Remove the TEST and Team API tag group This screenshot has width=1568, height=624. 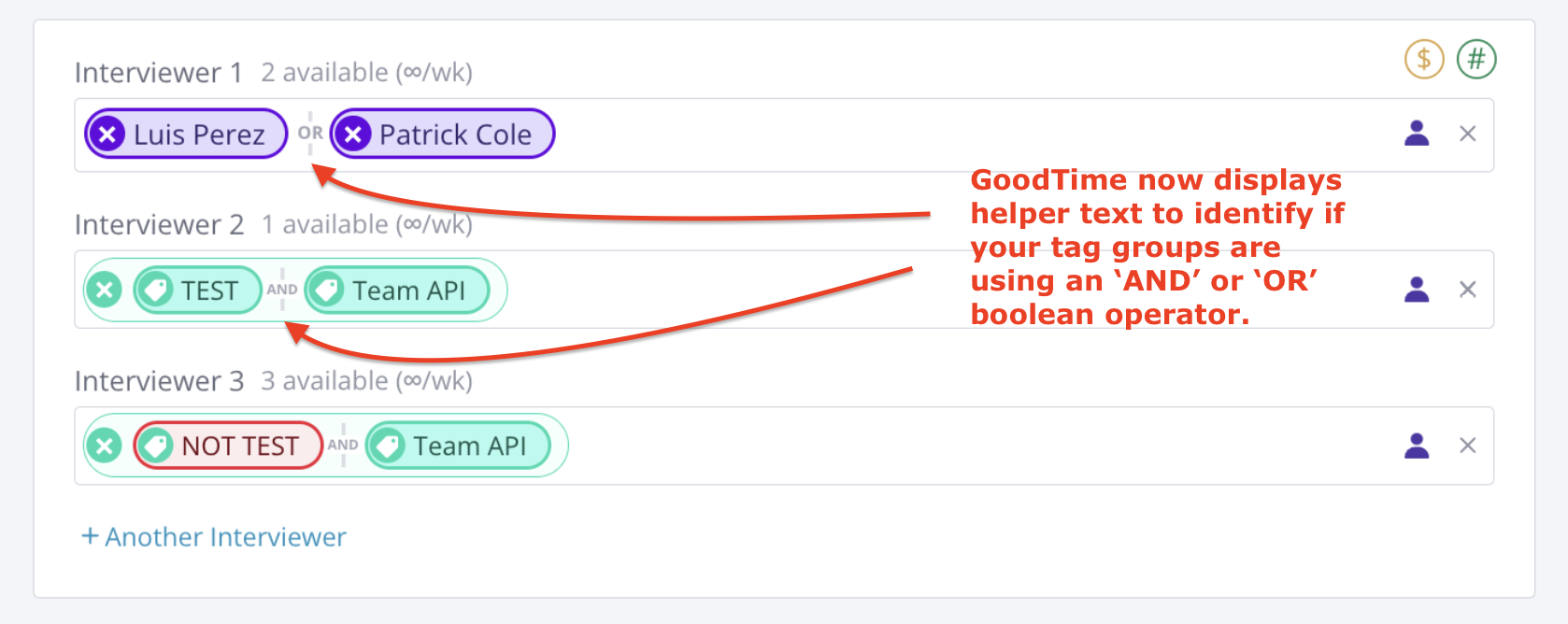(105, 290)
